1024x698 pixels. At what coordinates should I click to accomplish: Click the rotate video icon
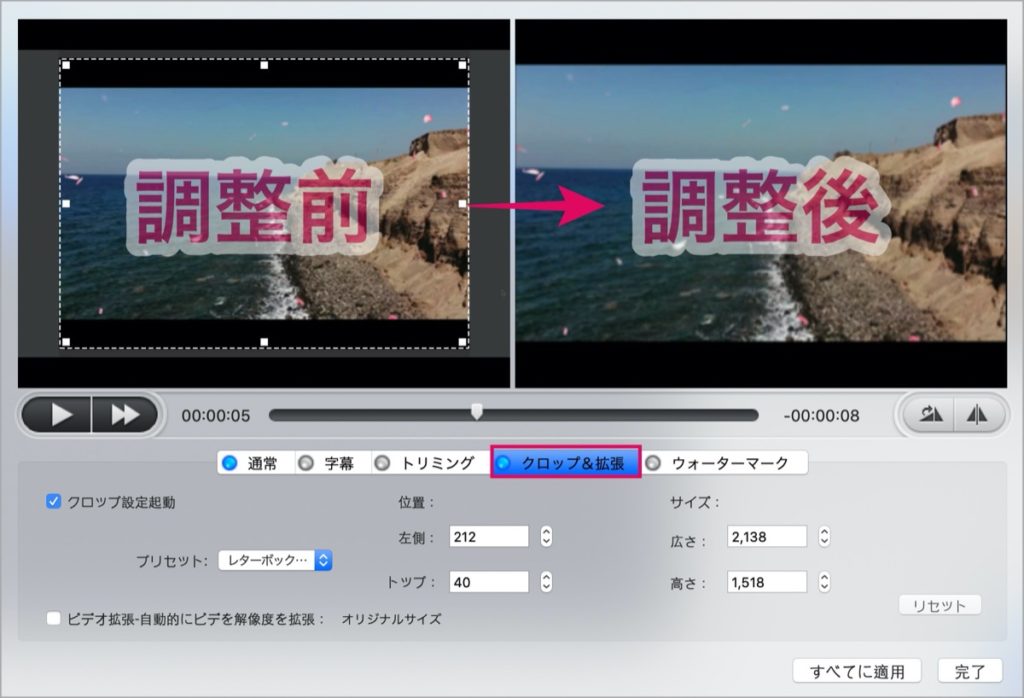(x=930, y=414)
